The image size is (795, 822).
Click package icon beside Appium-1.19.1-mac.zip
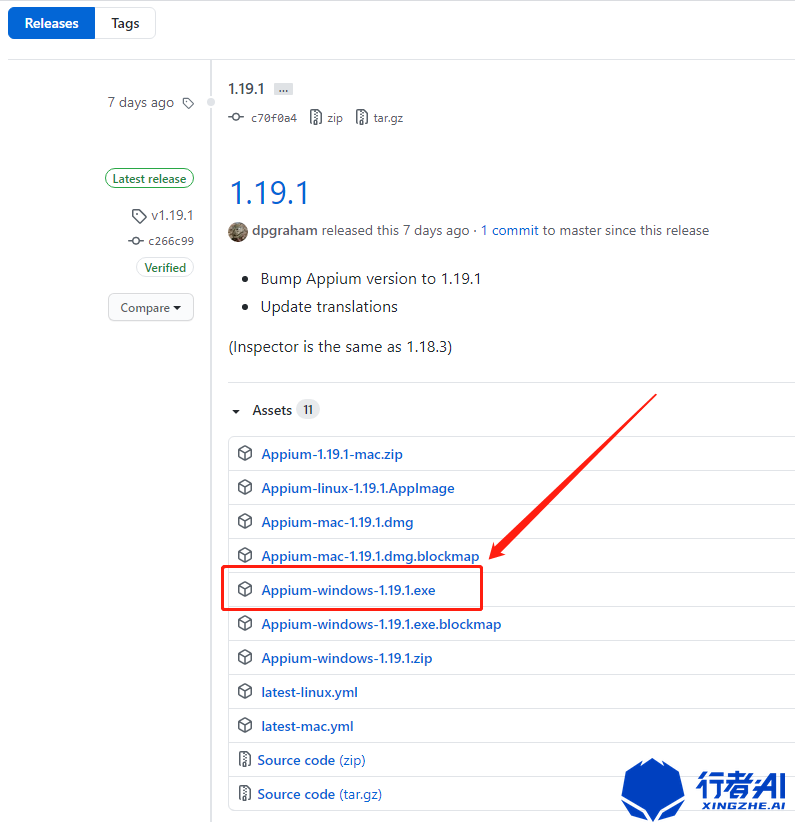245,453
